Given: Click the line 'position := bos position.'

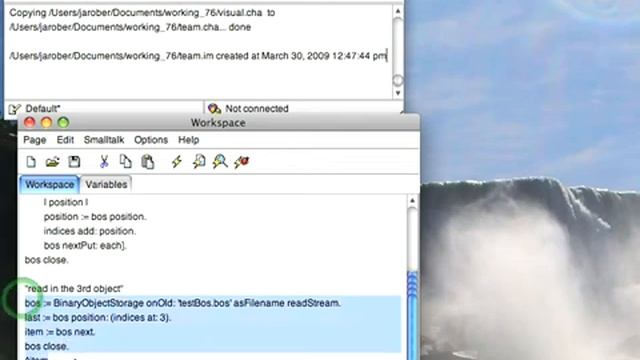Looking at the screenshot, I should tap(95, 217).
